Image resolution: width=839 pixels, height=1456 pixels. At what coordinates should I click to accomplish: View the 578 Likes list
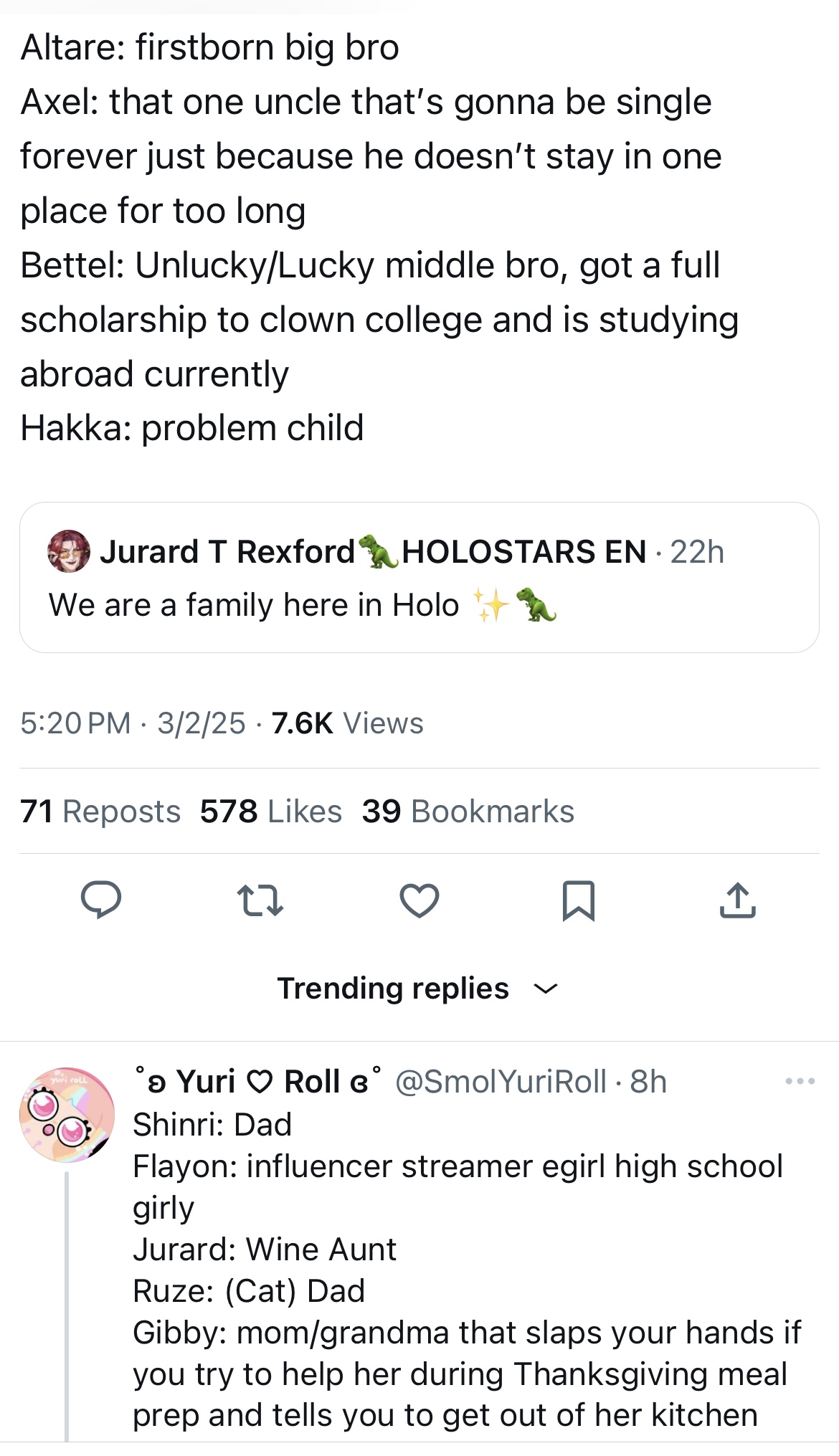271,812
